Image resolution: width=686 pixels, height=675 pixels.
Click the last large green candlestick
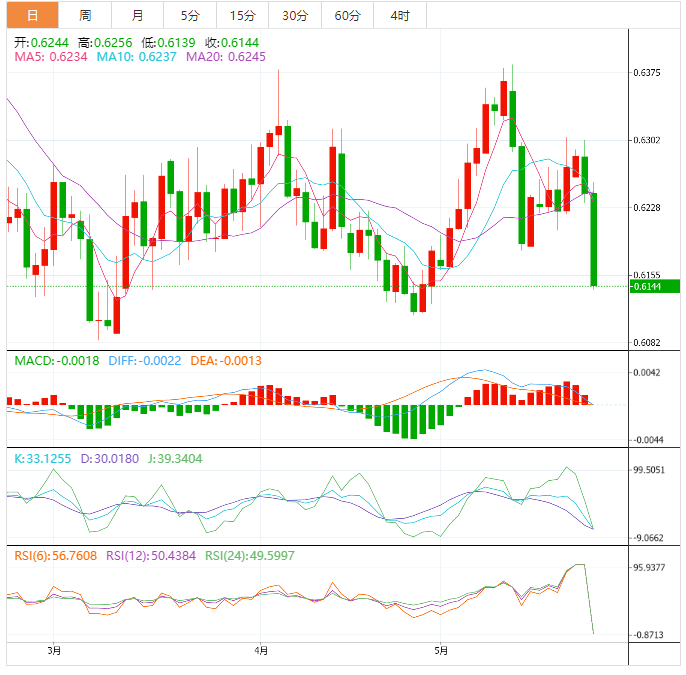click(x=594, y=240)
